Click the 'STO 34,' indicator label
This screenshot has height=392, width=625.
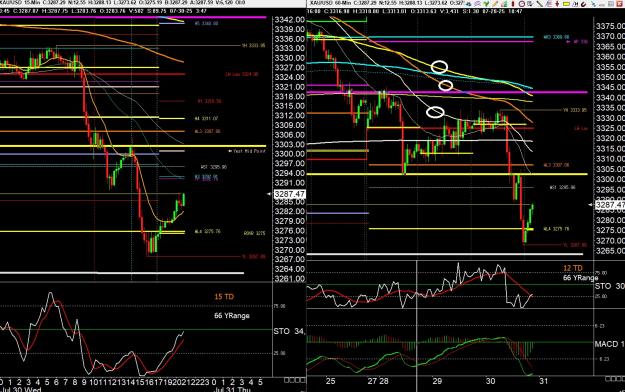289,331
